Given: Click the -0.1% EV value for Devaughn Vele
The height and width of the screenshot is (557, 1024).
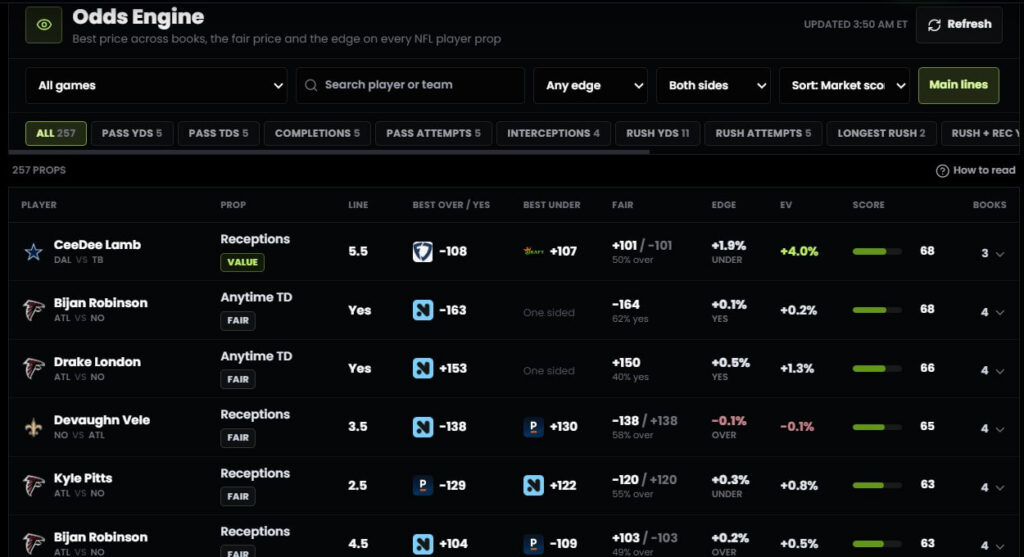Looking at the screenshot, I should pyautogui.click(x=797, y=427).
